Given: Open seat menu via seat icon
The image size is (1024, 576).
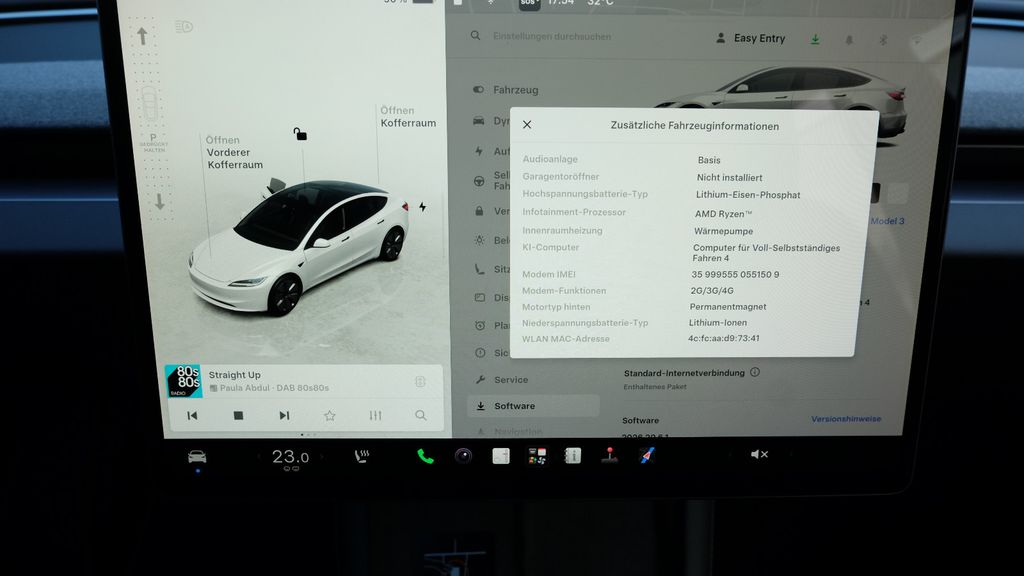Looking at the screenshot, I should pos(479,268).
